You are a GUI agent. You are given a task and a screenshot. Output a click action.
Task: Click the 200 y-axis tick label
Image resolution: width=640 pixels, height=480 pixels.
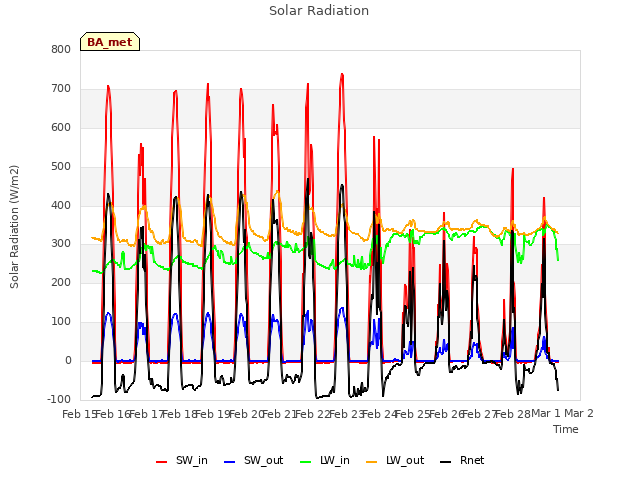(x=61, y=282)
